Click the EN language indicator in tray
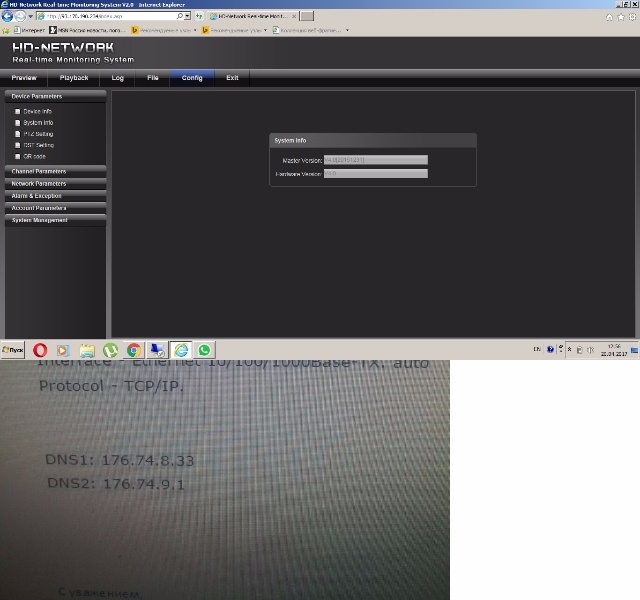This screenshot has height=600, width=640. click(537, 349)
